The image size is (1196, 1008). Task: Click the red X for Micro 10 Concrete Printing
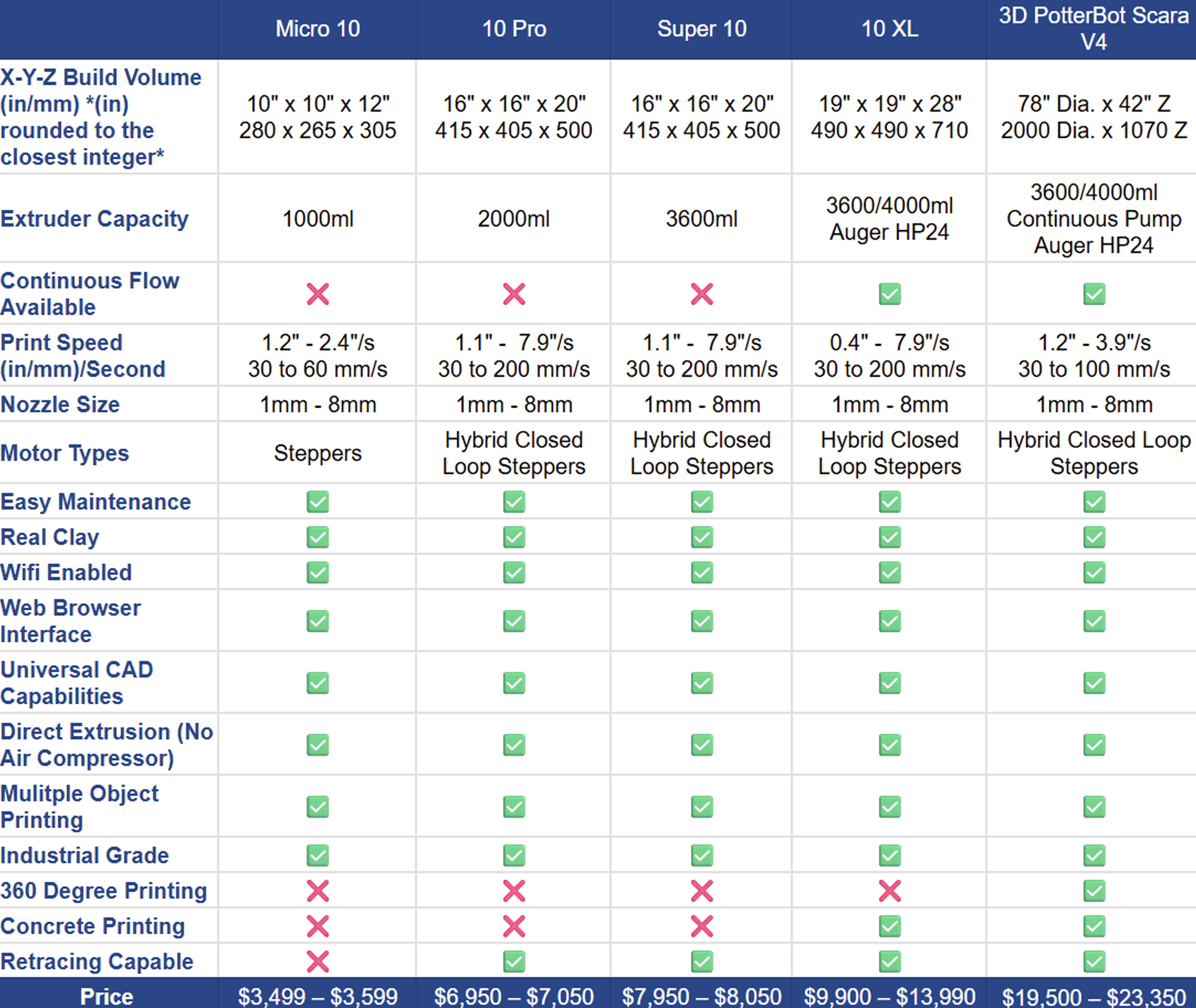pyautogui.click(x=318, y=926)
